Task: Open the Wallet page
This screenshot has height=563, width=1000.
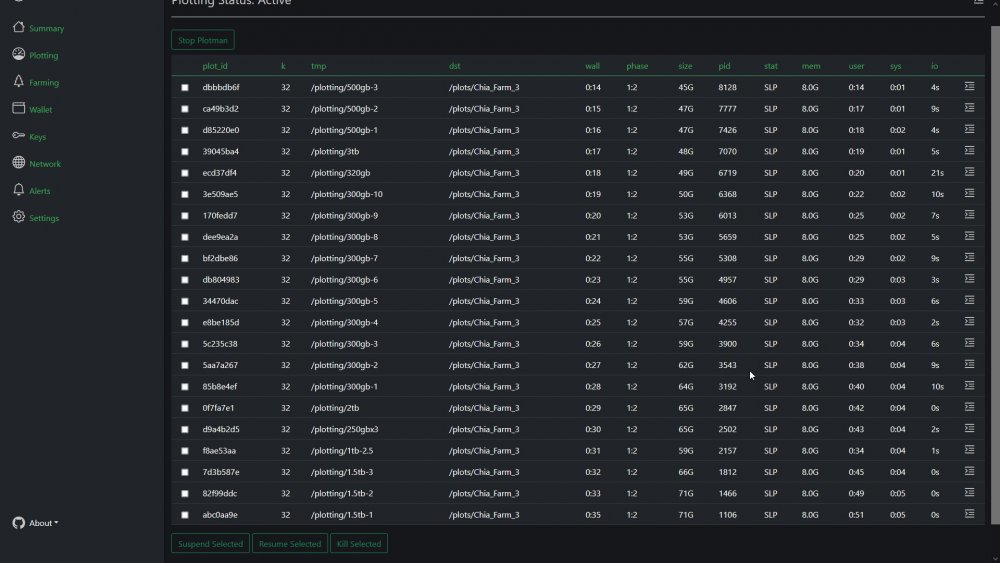Action: [x=41, y=110]
